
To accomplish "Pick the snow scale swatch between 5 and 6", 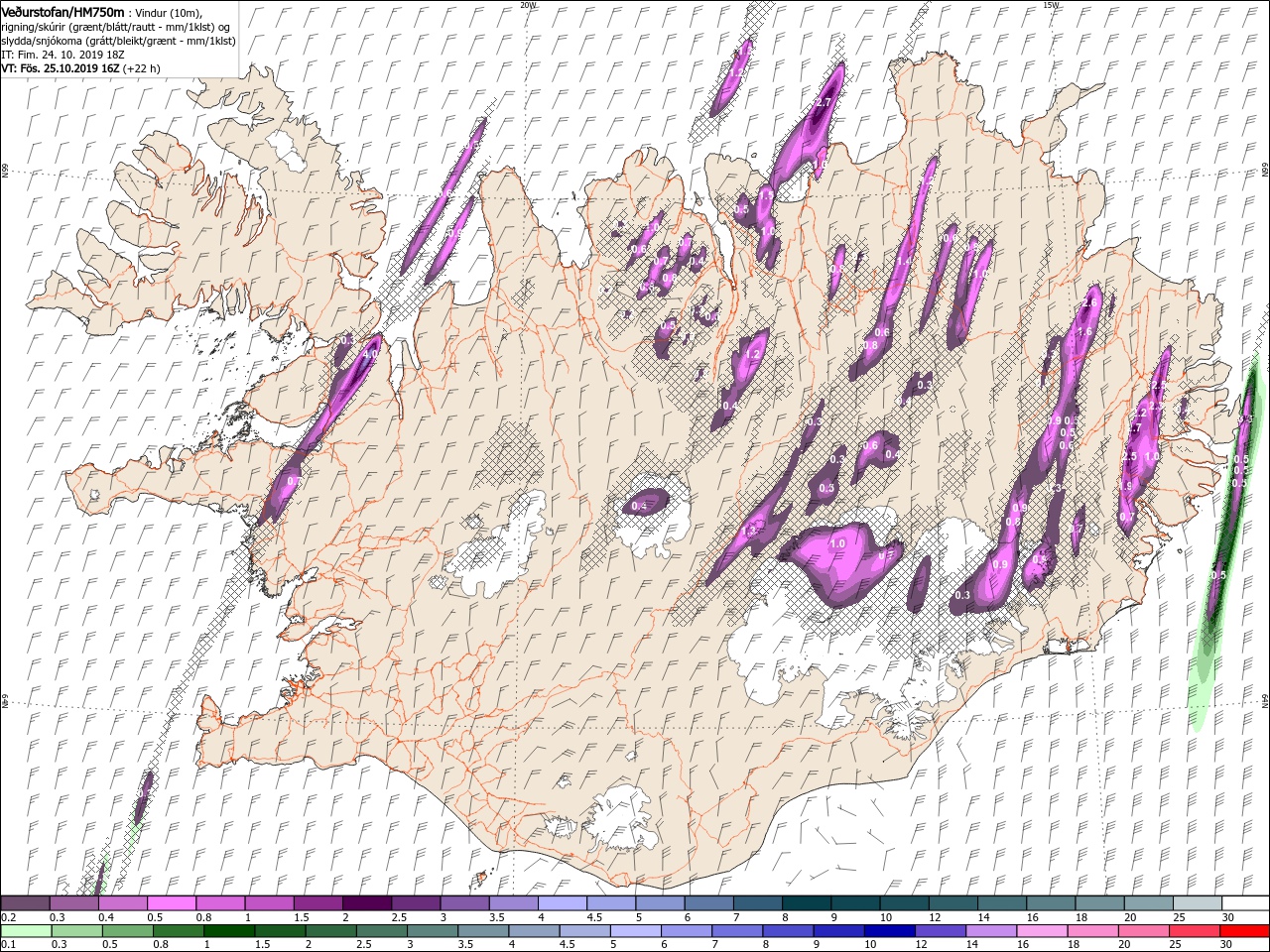I will coord(660,902).
